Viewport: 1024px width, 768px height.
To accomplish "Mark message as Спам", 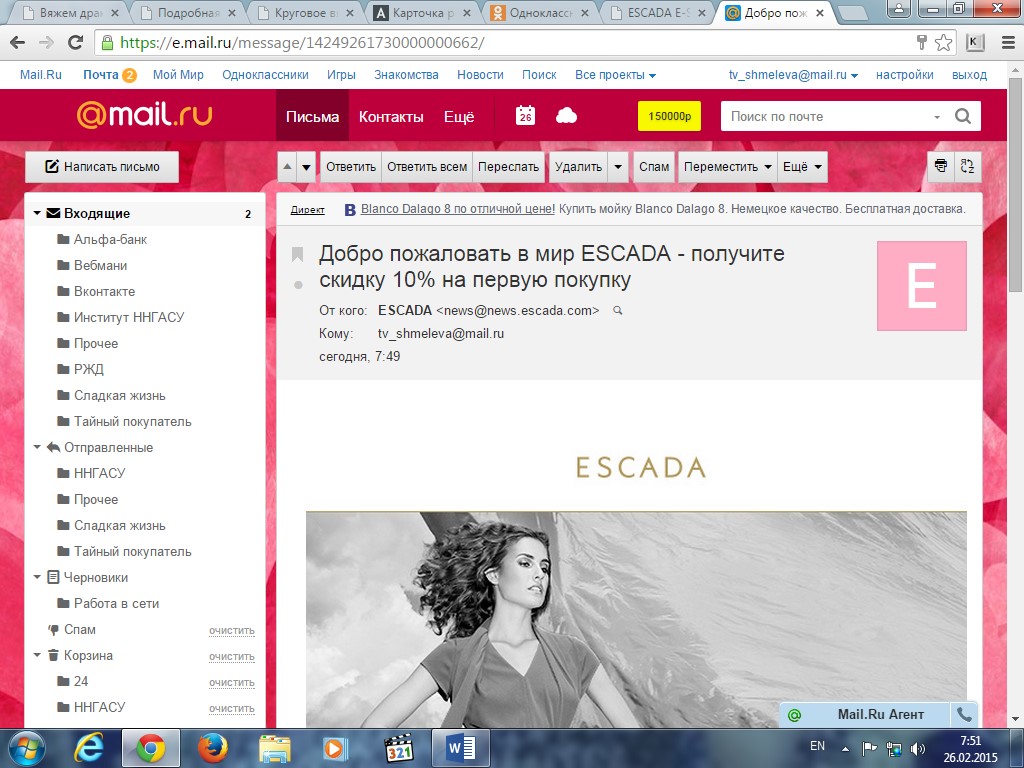I will point(654,167).
